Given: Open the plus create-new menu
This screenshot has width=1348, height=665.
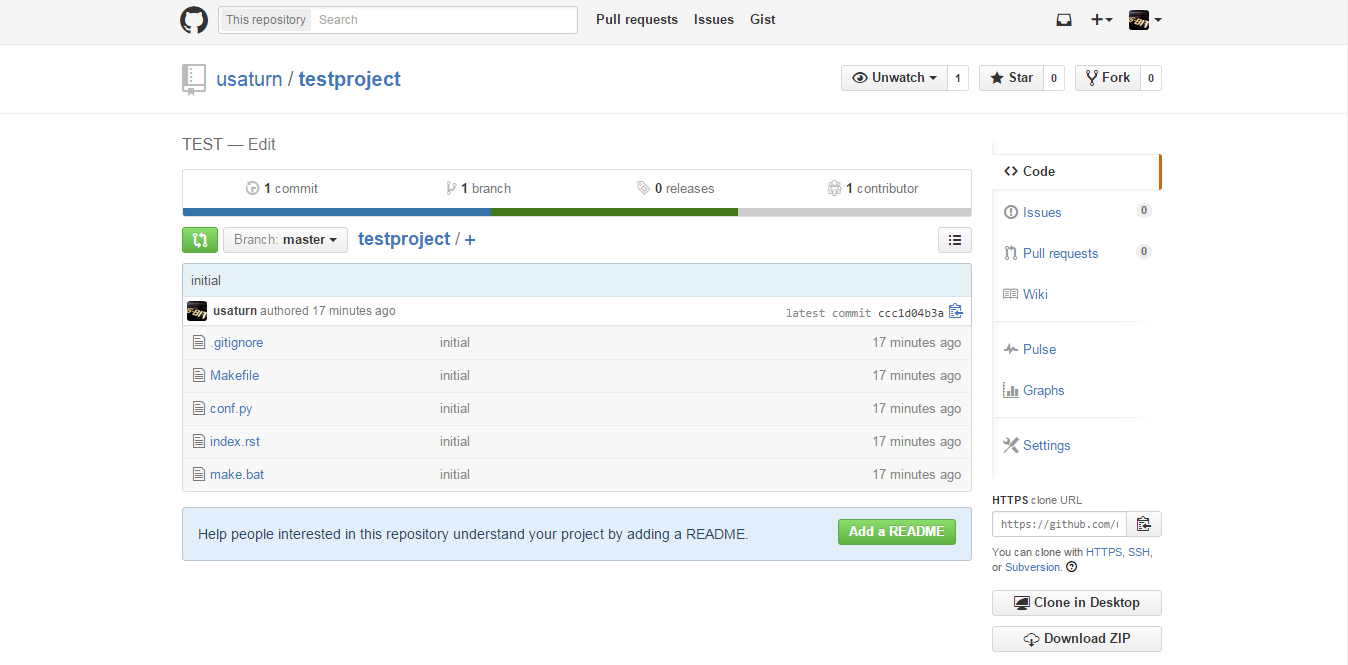Looking at the screenshot, I should tap(1101, 20).
